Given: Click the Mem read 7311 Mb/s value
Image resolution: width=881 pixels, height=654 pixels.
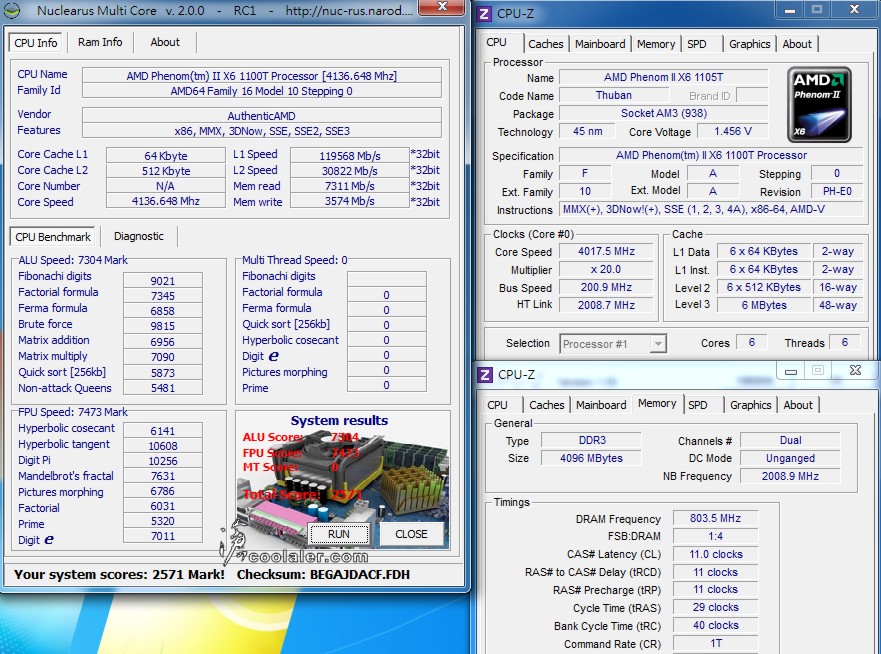Looking at the screenshot, I should tap(349, 185).
